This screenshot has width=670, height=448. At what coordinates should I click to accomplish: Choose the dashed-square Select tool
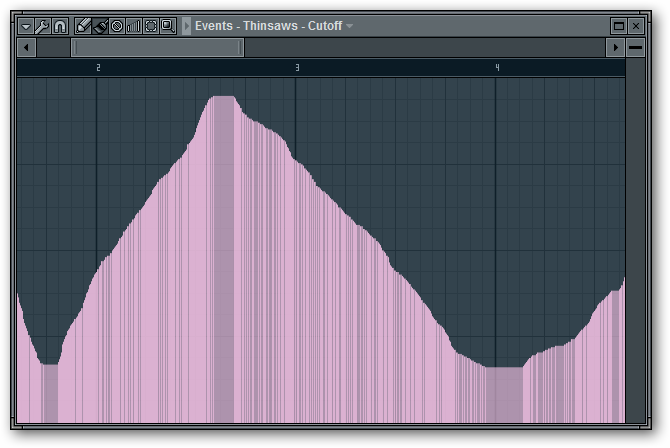pyautogui.click(x=151, y=26)
